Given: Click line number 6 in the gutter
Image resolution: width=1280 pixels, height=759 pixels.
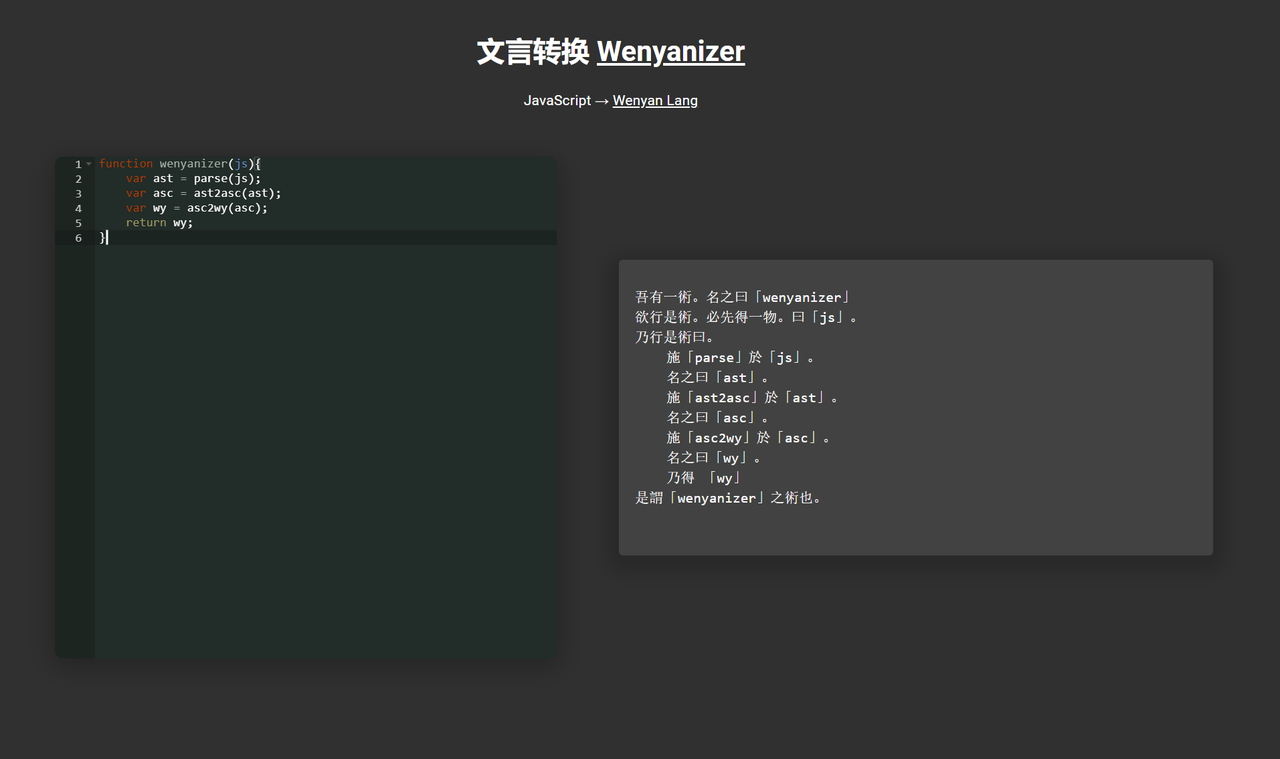Looking at the screenshot, I should (x=78, y=238).
